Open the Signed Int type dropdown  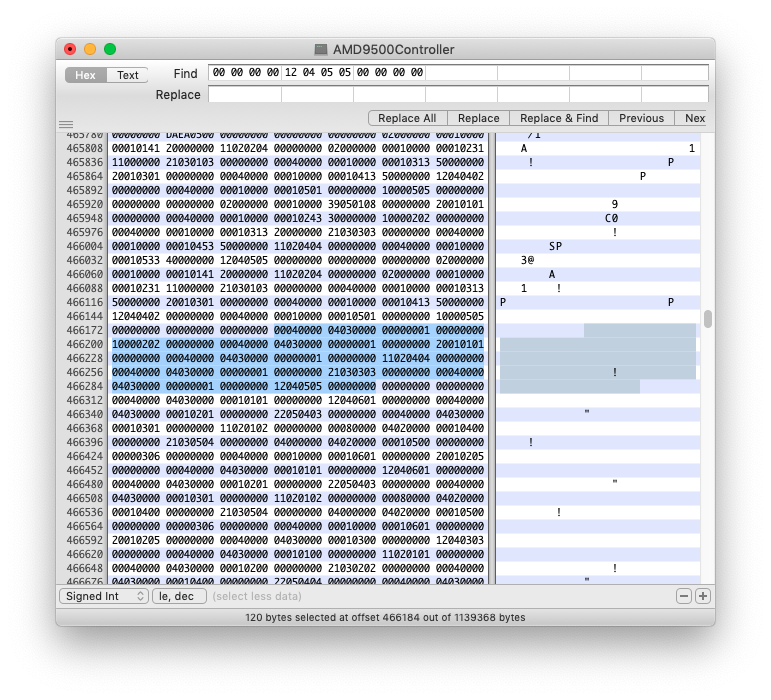104,596
